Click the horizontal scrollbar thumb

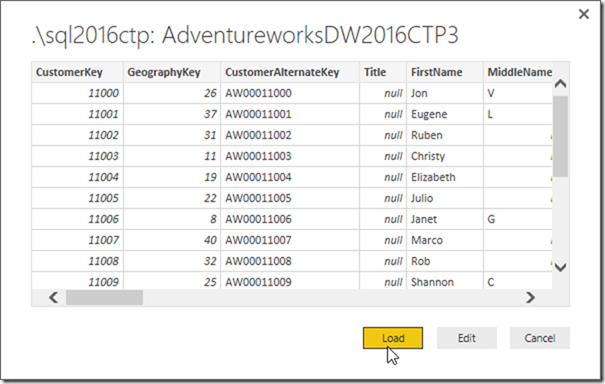click(x=104, y=298)
